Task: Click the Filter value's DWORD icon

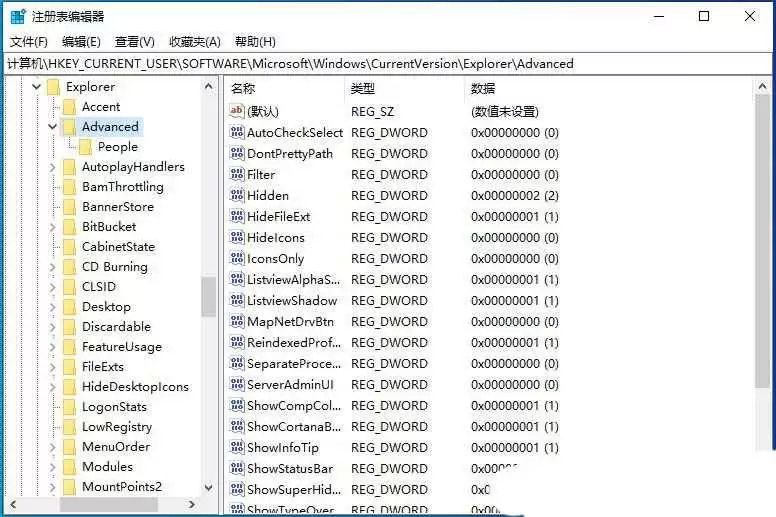Action: 237,174
